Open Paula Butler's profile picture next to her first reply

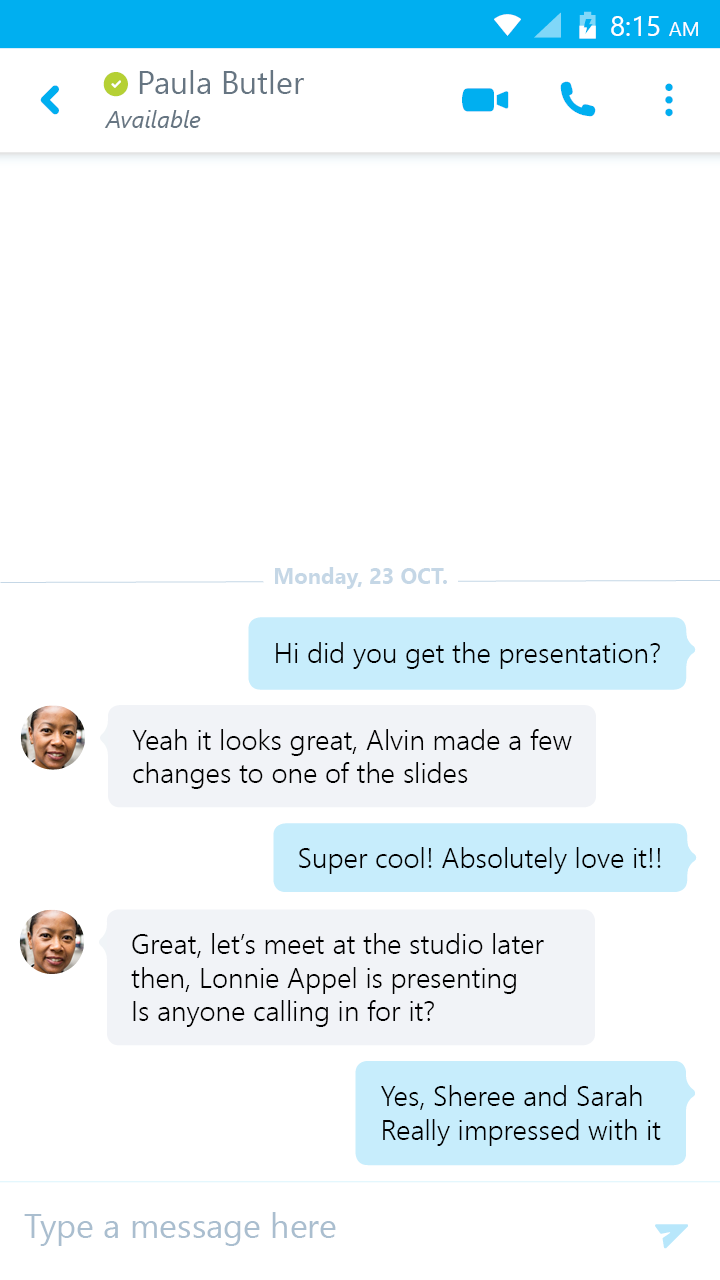pos(52,737)
